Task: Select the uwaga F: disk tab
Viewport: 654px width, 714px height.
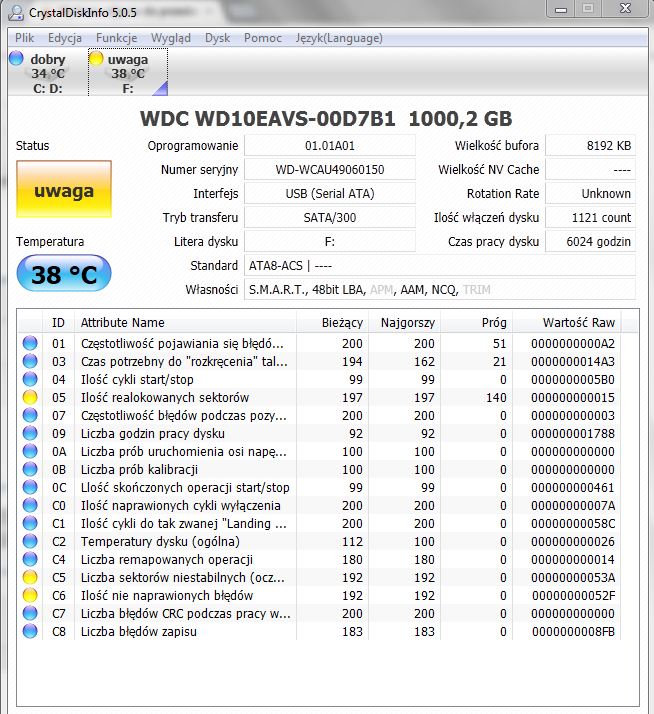Action: pyautogui.click(x=128, y=73)
